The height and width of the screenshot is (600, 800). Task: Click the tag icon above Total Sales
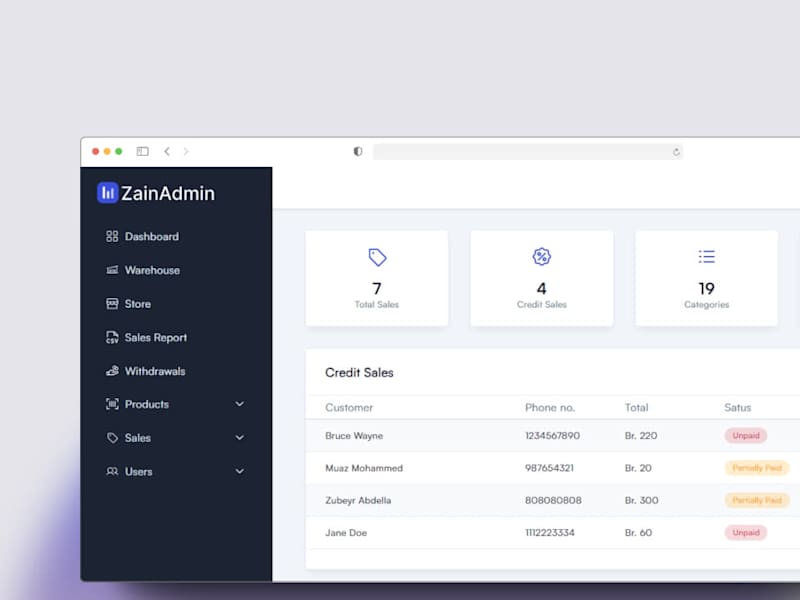377,257
